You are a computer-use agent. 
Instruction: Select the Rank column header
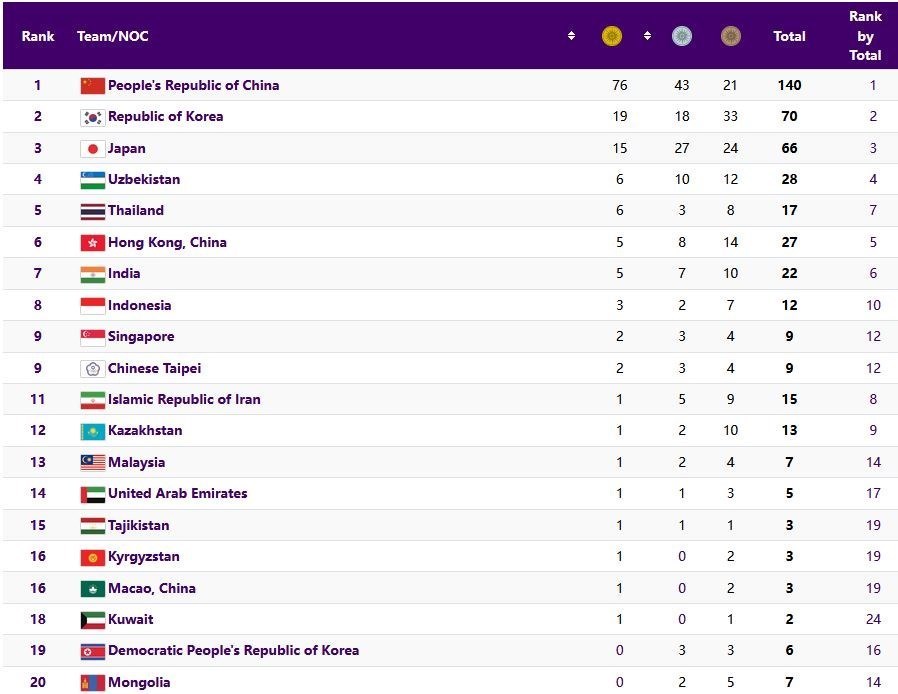38,36
